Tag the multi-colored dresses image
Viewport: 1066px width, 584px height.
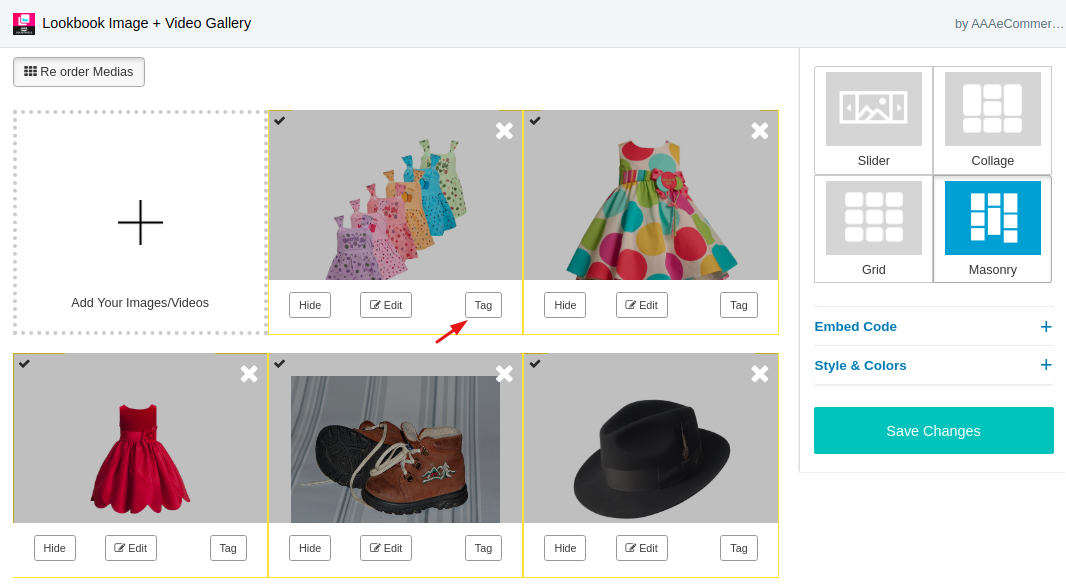(483, 305)
